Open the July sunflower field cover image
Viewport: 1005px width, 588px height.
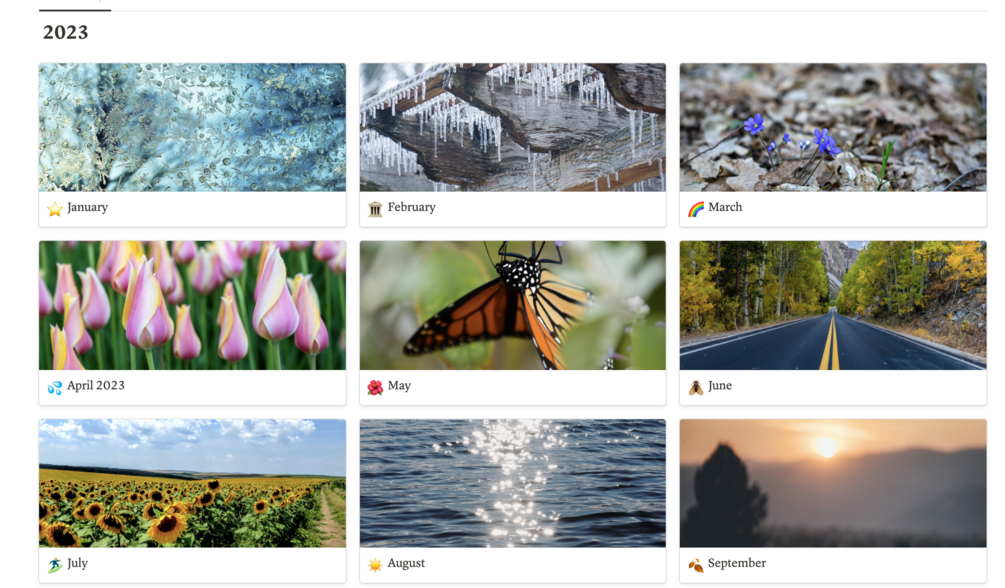[192, 483]
